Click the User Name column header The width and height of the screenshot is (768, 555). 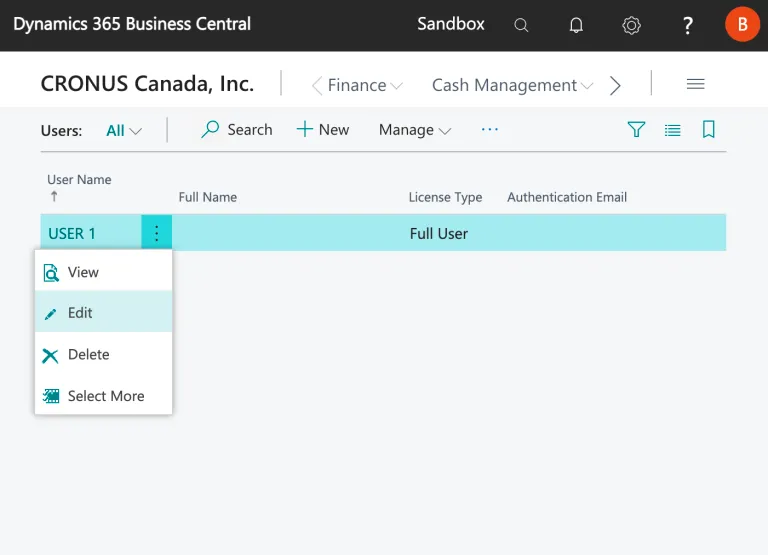[79, 180]
